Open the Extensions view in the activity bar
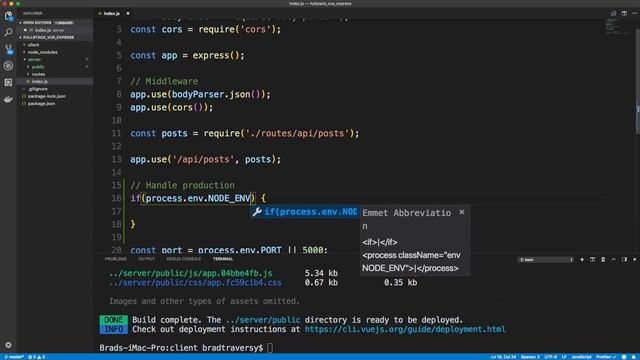This screenshot has height=360, width=640. (8, 82)
